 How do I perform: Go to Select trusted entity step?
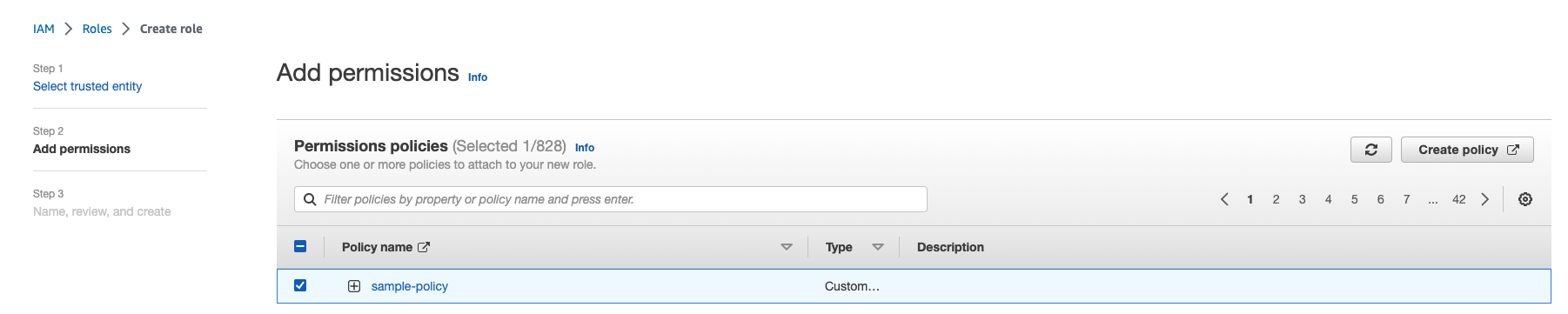point(87,86)
